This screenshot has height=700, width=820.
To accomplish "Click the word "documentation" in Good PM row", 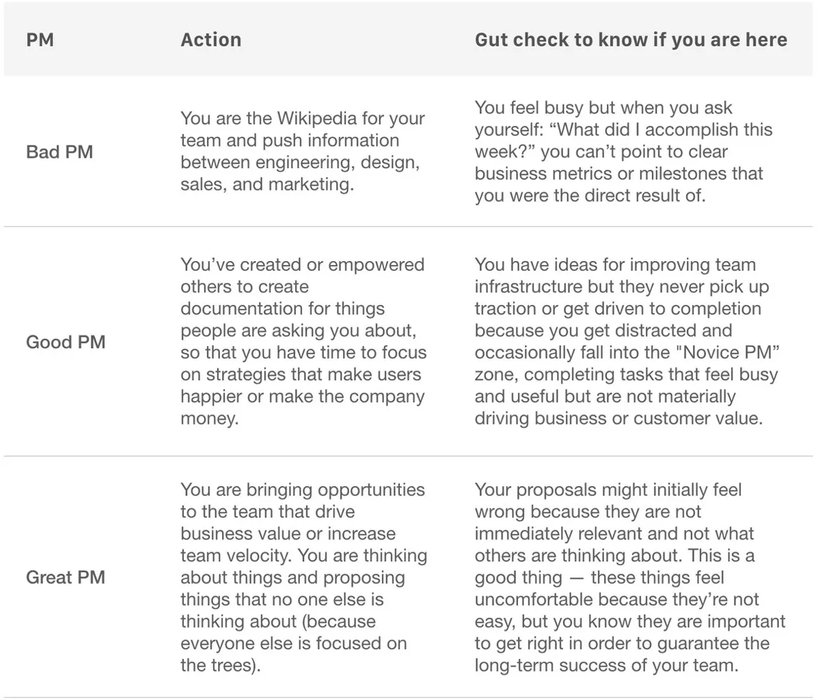I will point(240,309).
